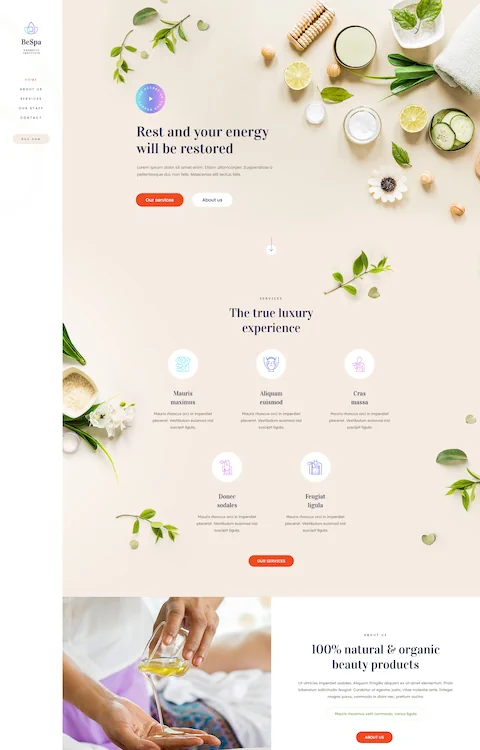The width and height of the screenshot is (480, 750).
Task: Play the circular video button
Action: click(151, 99)
